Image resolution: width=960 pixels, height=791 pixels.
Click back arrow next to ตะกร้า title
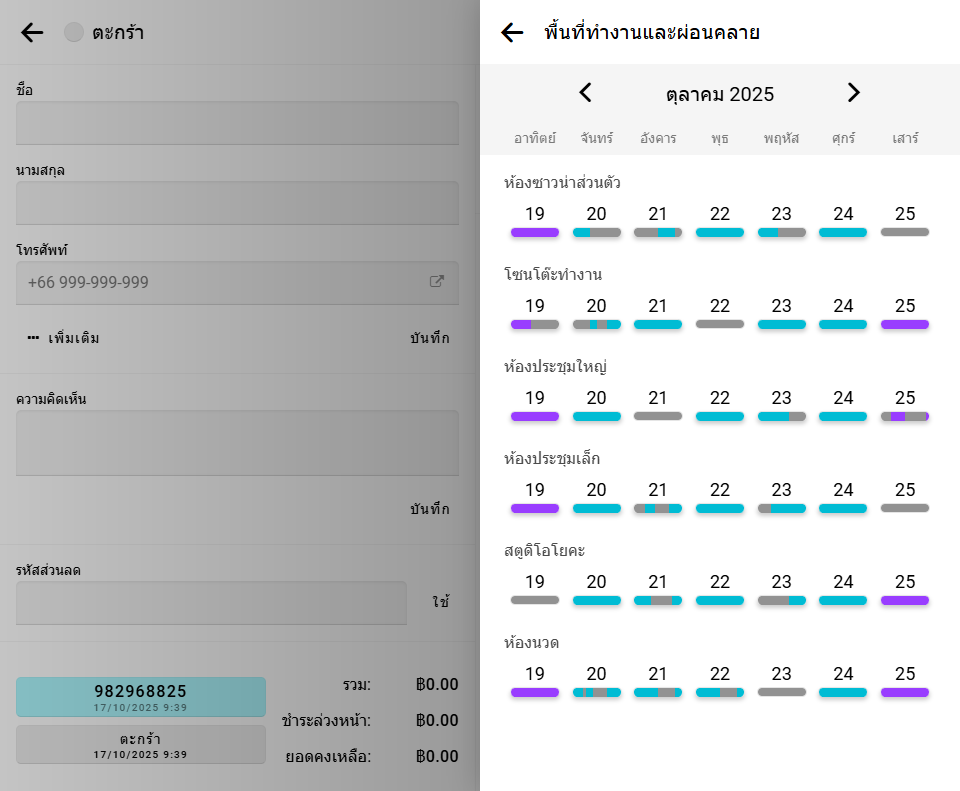tap(32, 33)
